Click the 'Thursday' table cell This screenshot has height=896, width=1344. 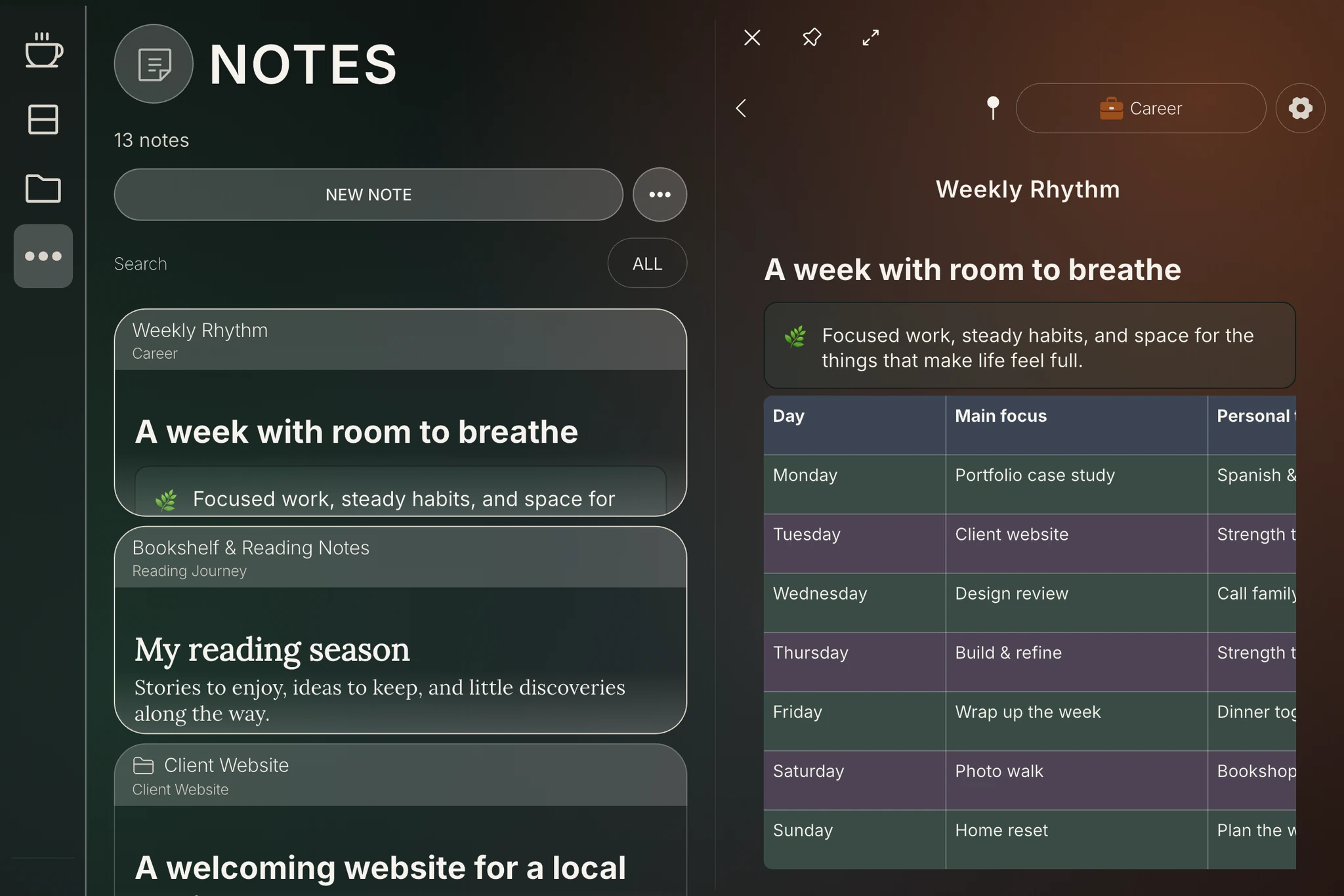tap(854, 662)
